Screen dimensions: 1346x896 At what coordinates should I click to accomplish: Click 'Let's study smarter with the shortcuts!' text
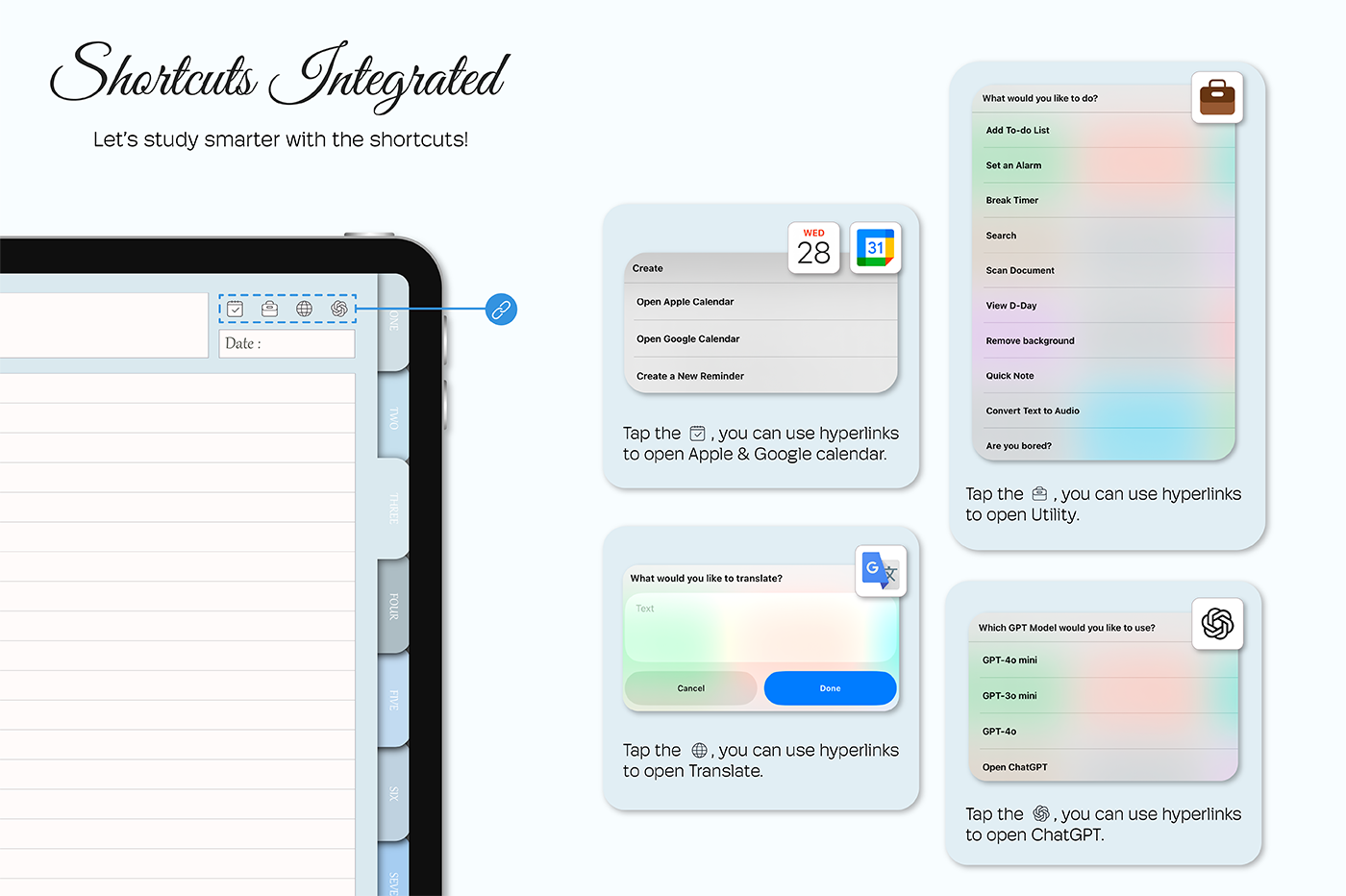281,139
